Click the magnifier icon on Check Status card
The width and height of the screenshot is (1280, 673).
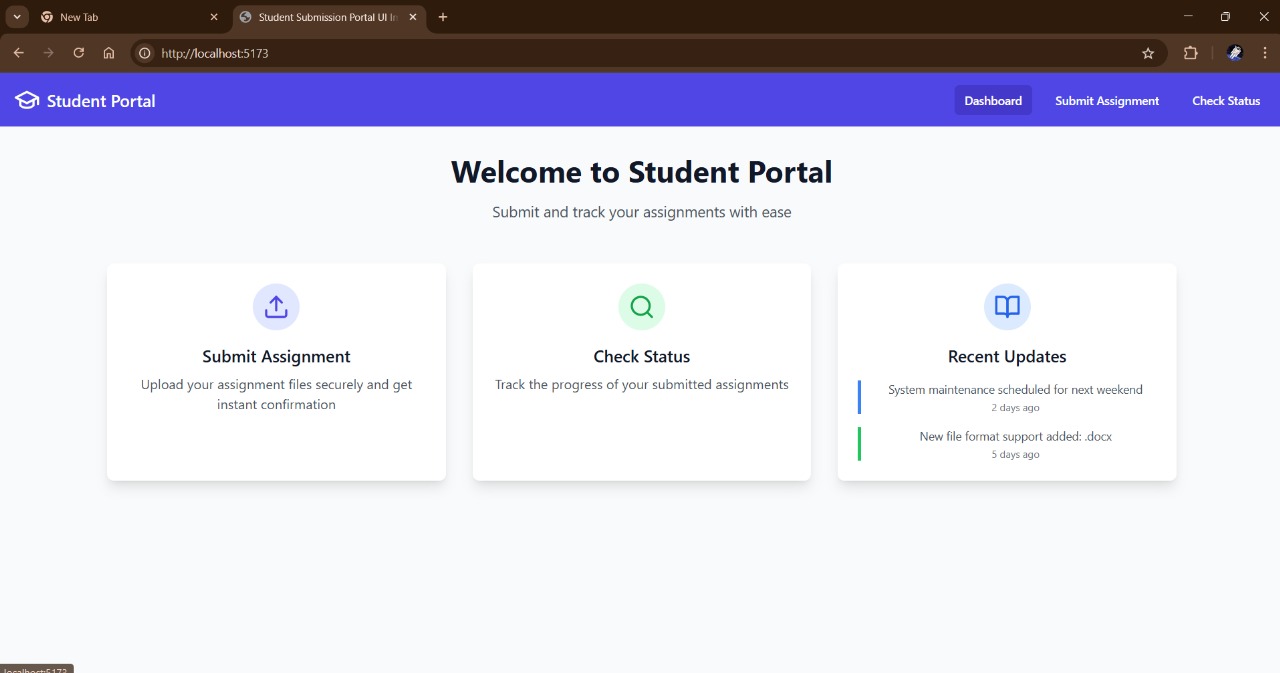click(x=641, y=306)
